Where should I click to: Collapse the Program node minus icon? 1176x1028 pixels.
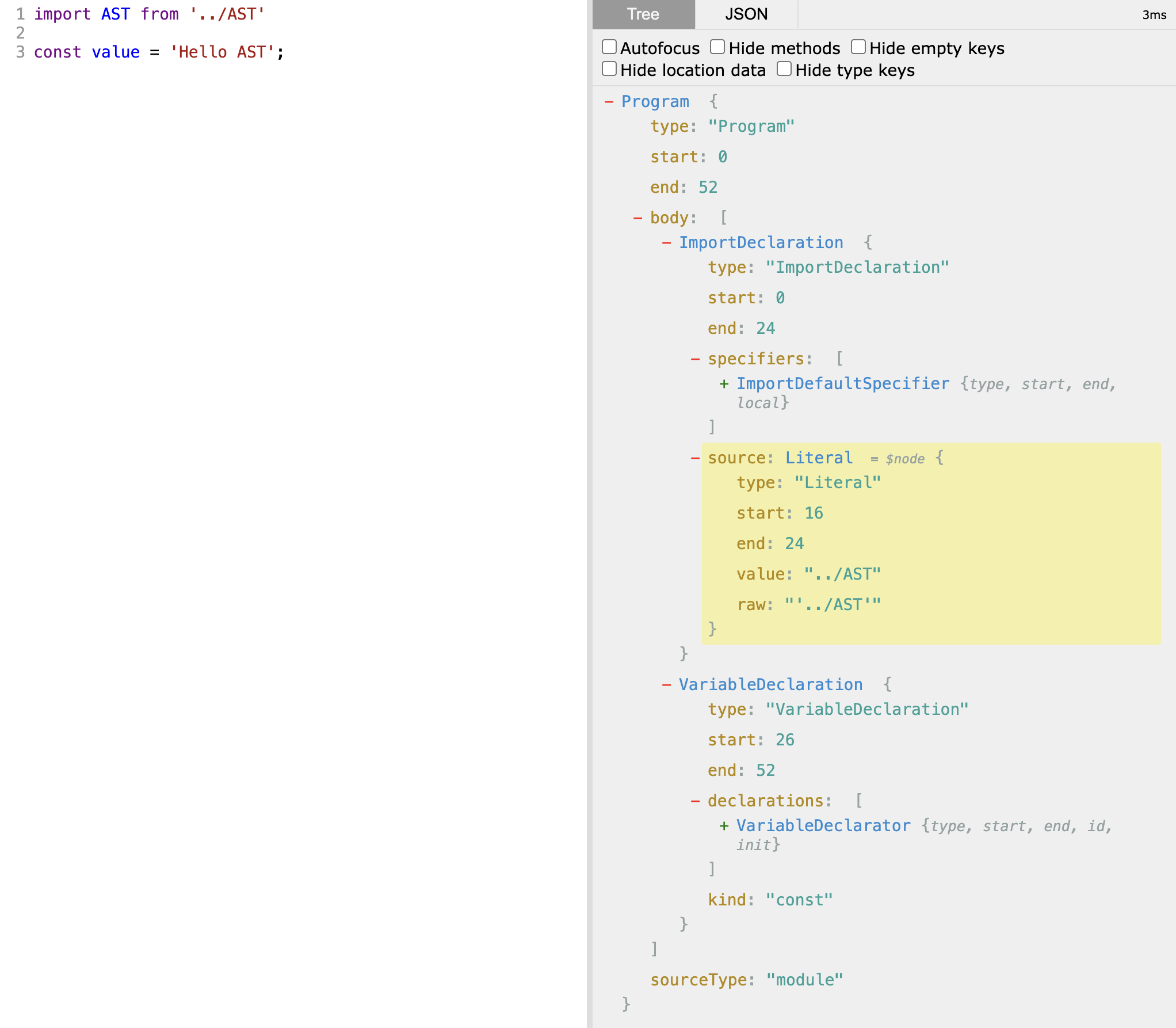[609, 102]
